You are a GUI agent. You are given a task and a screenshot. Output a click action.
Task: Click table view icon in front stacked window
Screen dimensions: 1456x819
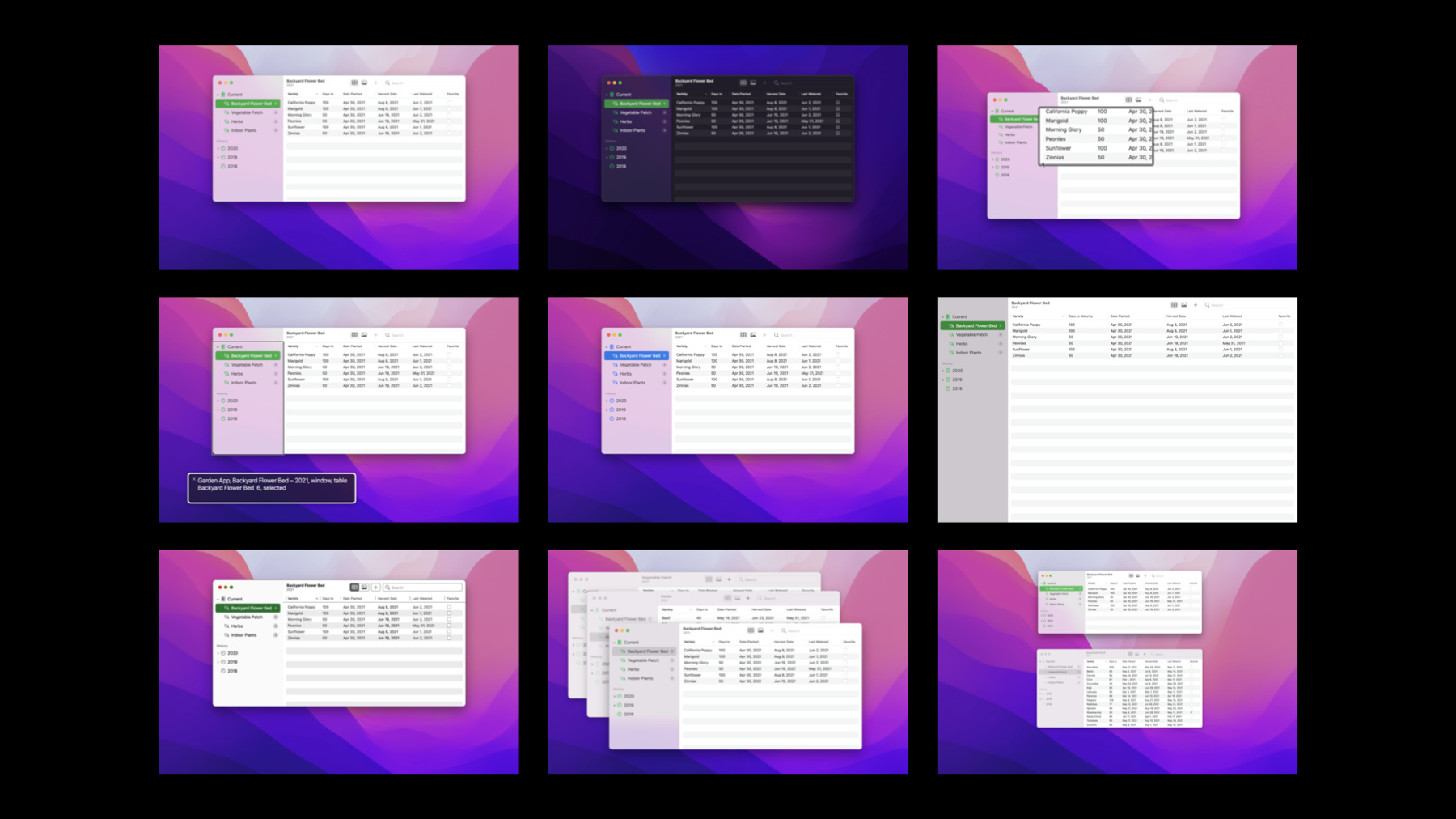[751, 630]
